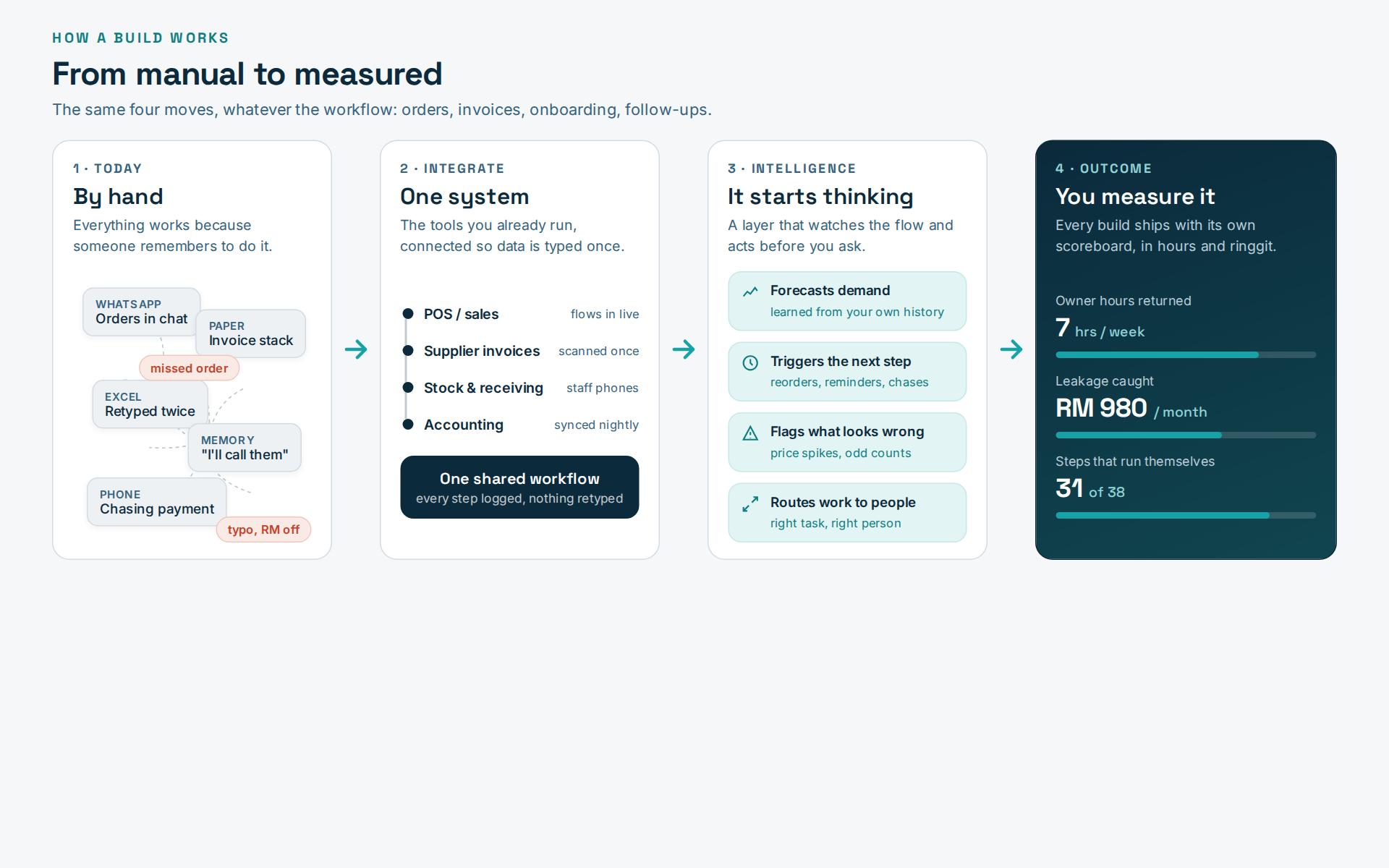The height and width of the screenshot is (868, 1389).
Task: Click the "HOW A BUILD WORKS" eyebrow text
Action: [x=140, y=38]
